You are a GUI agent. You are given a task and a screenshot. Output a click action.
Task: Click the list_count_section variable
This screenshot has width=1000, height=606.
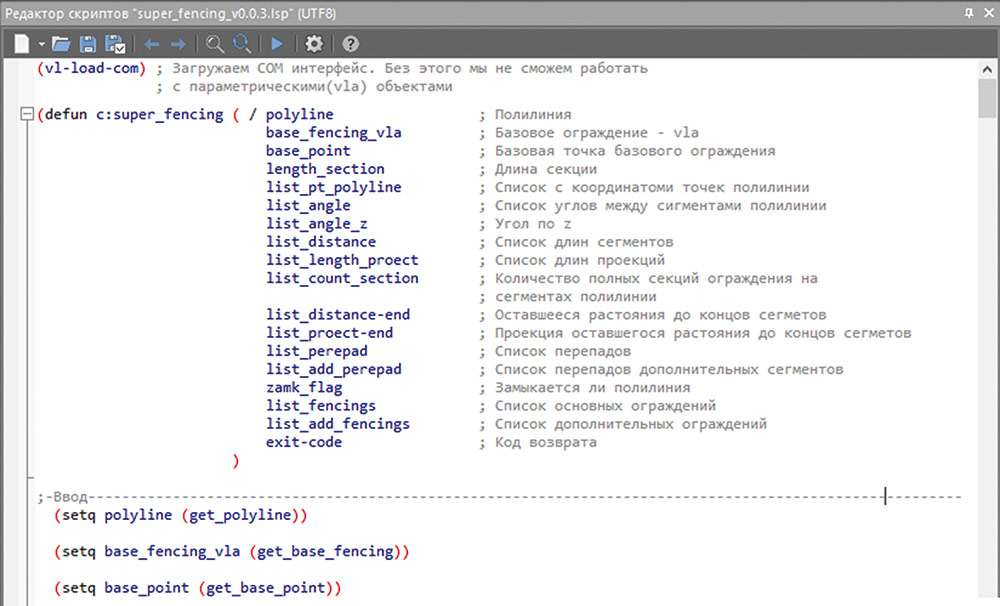(342, 278)
